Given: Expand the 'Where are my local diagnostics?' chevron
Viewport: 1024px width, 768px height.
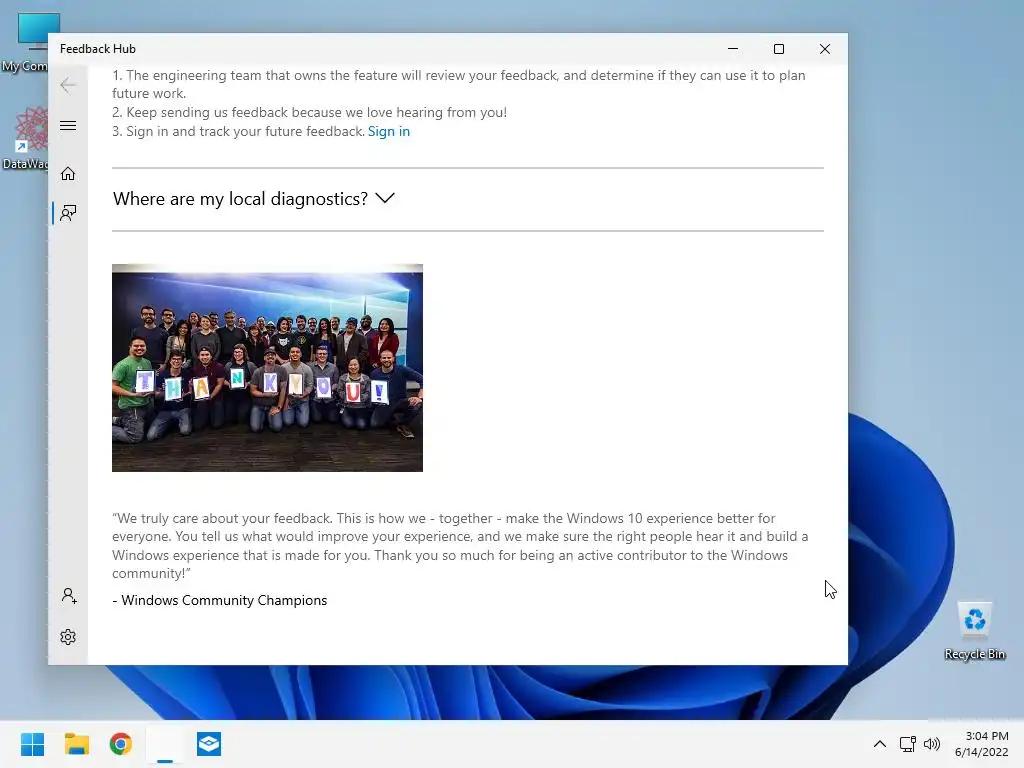Looking at the screenshot, I should 385,198.
